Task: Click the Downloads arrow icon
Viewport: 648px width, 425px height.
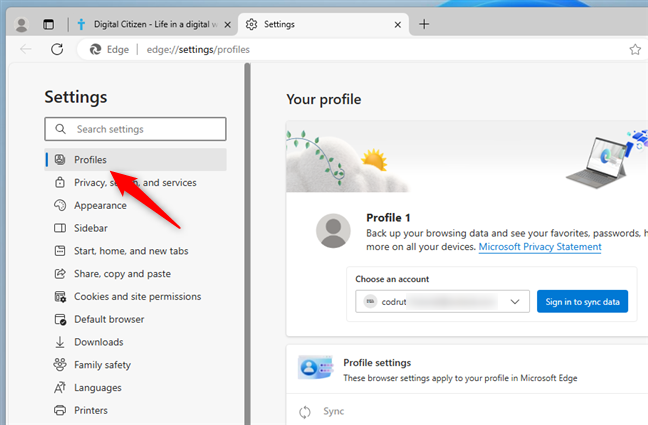Action: tap(60, 342)
